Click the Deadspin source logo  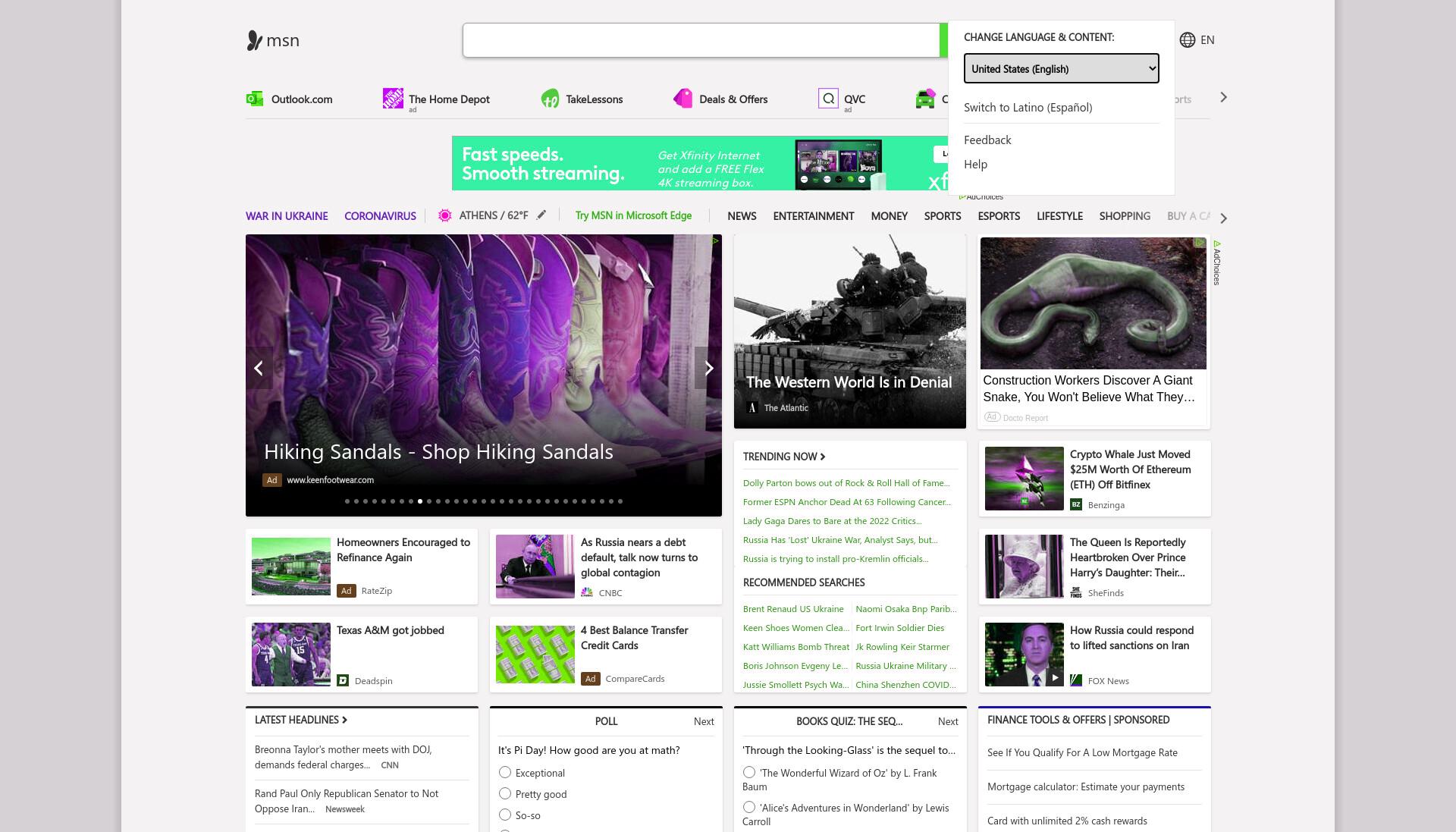pos(343,681)
